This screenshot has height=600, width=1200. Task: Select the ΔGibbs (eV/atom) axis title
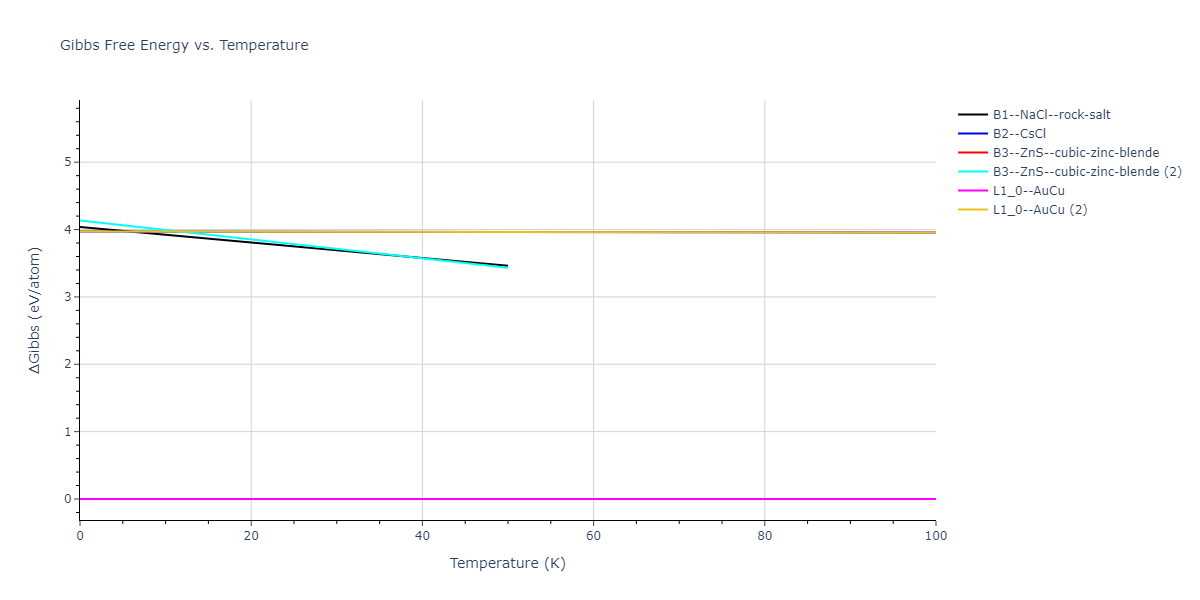pyautogui.click(x=36, y=310)
